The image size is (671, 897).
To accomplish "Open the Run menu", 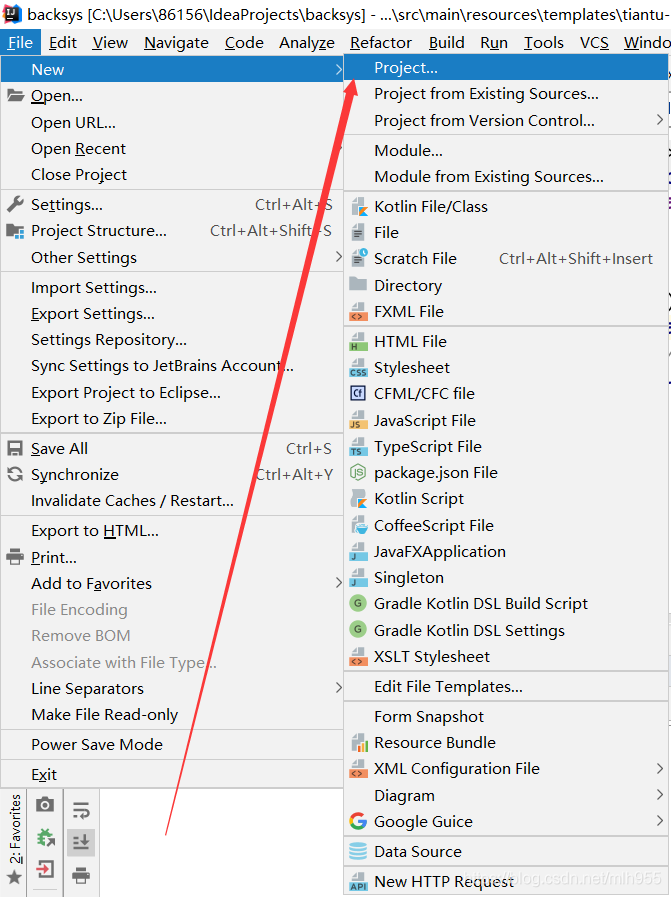I will (494, 43).
